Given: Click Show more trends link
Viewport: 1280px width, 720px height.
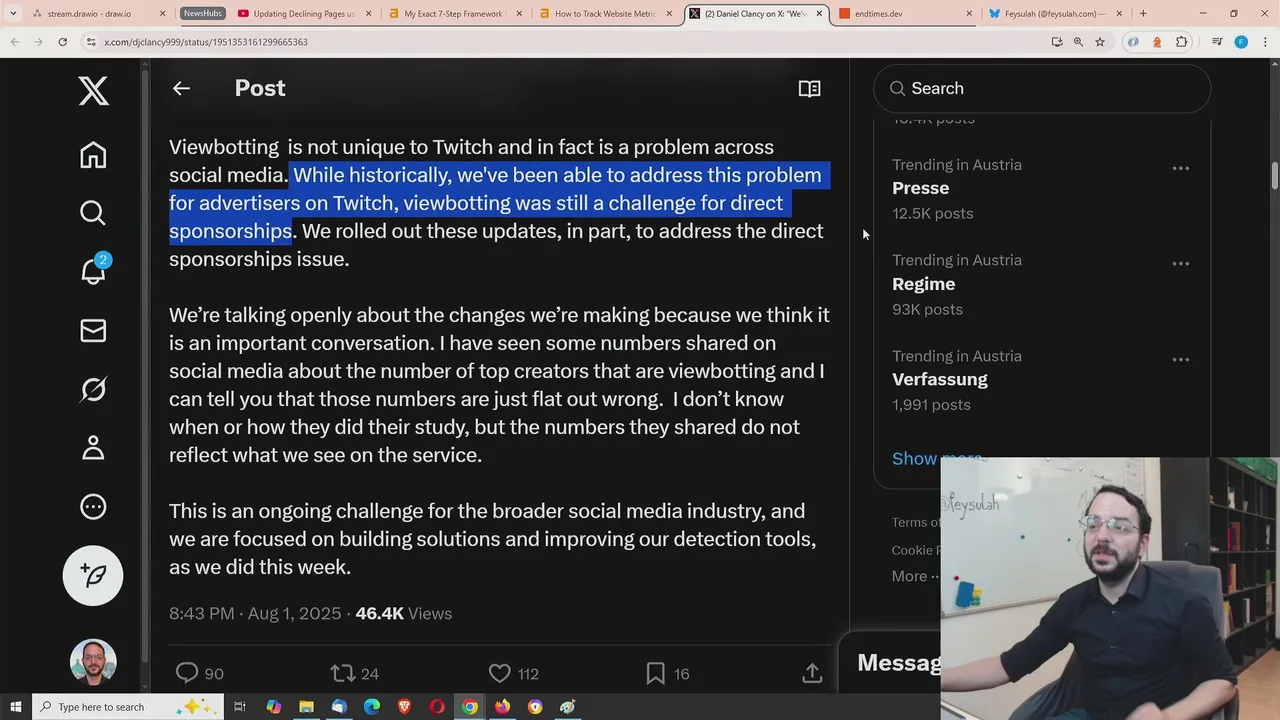Looking at the screenshot, I should (936, 458).
